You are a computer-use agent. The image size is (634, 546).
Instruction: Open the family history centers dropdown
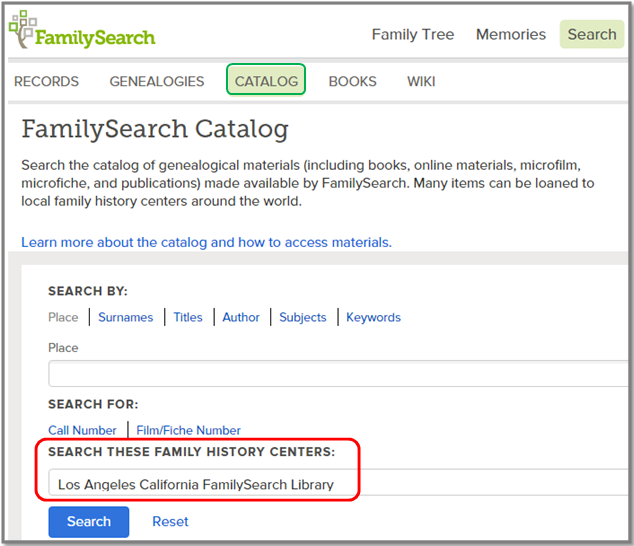click(x=340, y=485)
